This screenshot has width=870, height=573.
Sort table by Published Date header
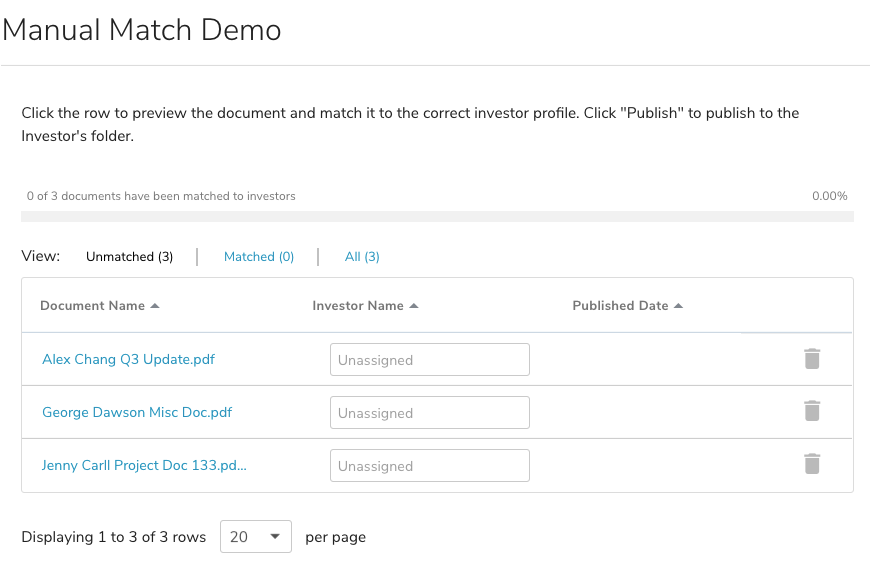pos(620,306)
